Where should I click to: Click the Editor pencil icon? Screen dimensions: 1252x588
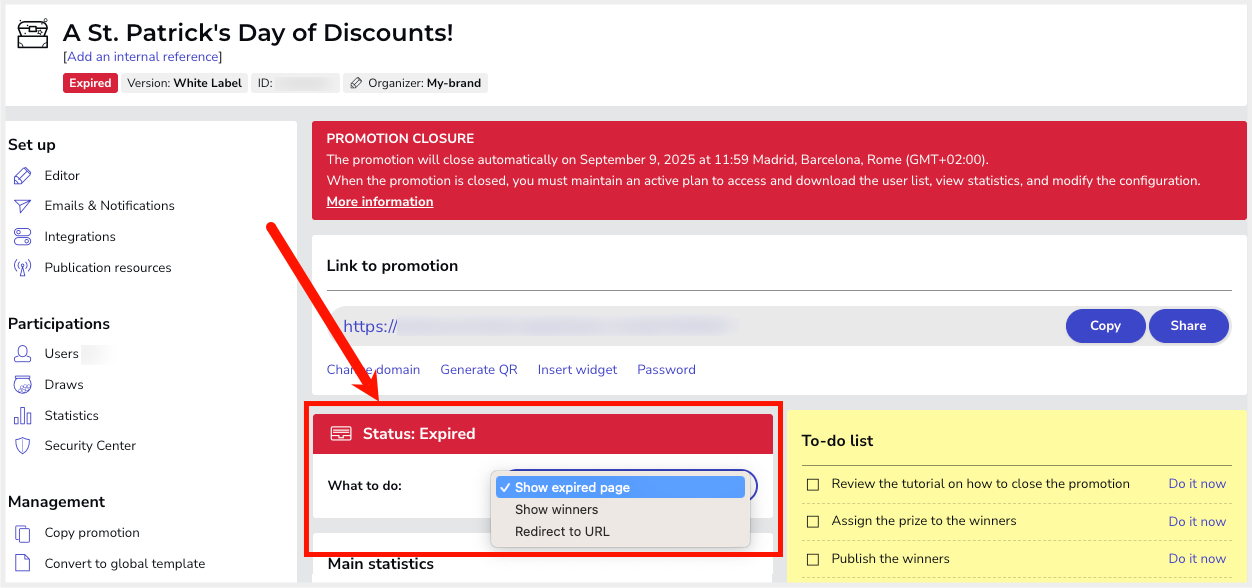point(22,176)
